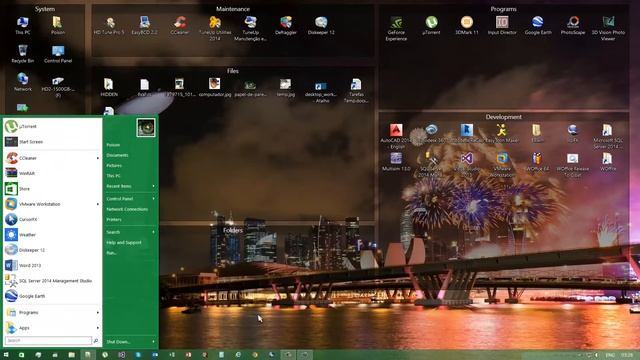Image resolution: width=640 pixels, height=360 pixels.
Task: Open the Control Panel desktop icon
Action: point(58,54)
